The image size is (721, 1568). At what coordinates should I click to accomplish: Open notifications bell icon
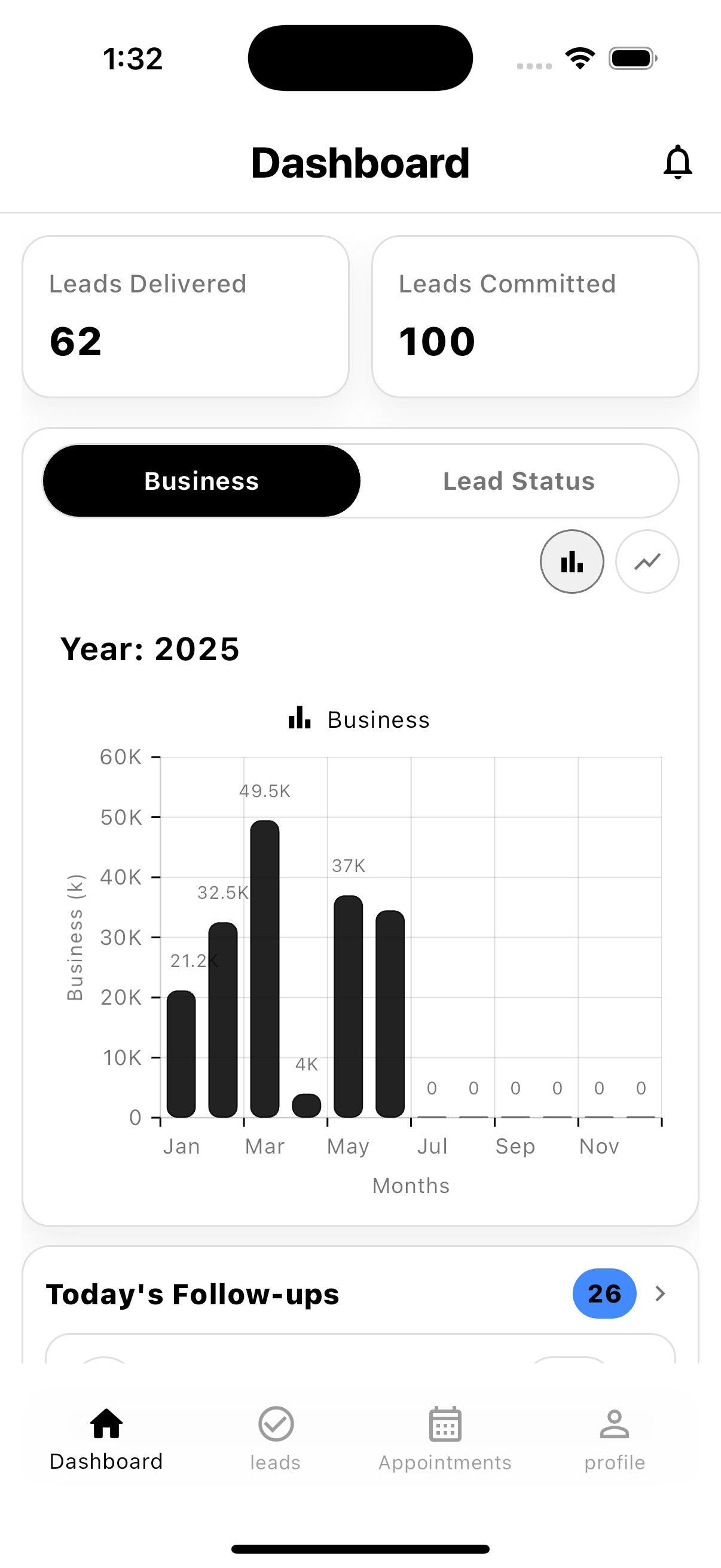[677, 163]
